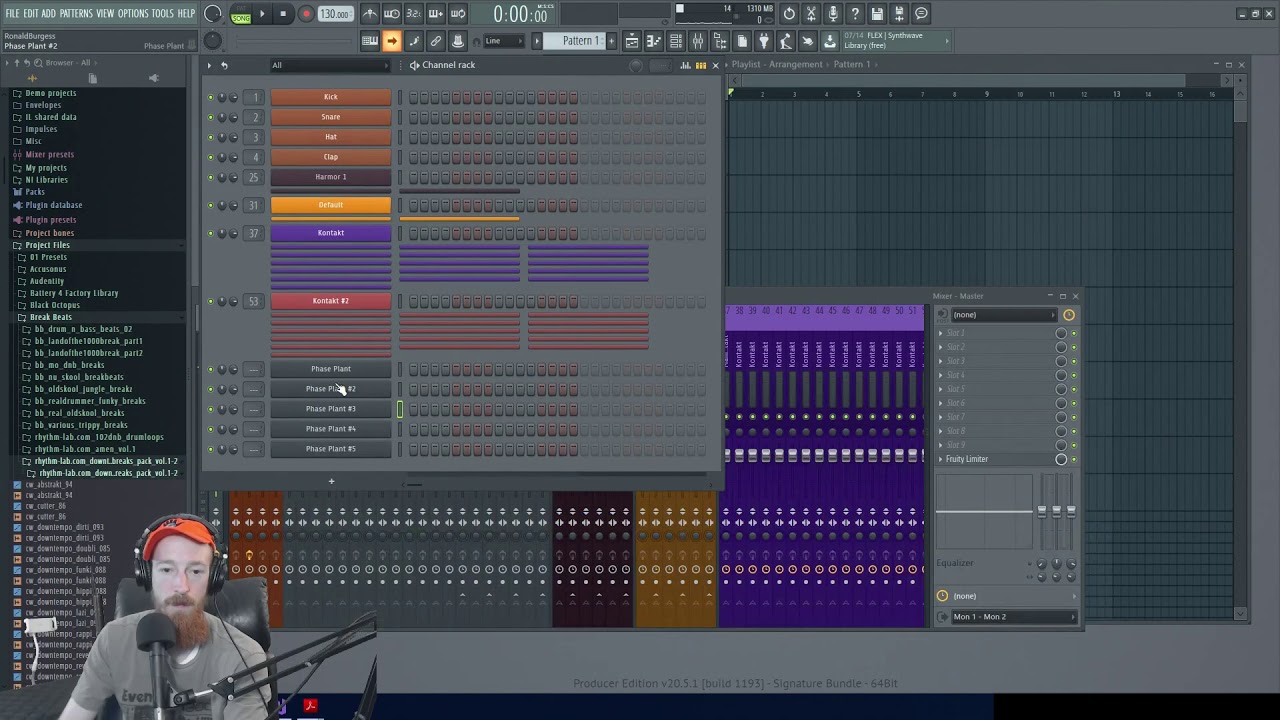Toggle mute LED for Clap channel

210,157
